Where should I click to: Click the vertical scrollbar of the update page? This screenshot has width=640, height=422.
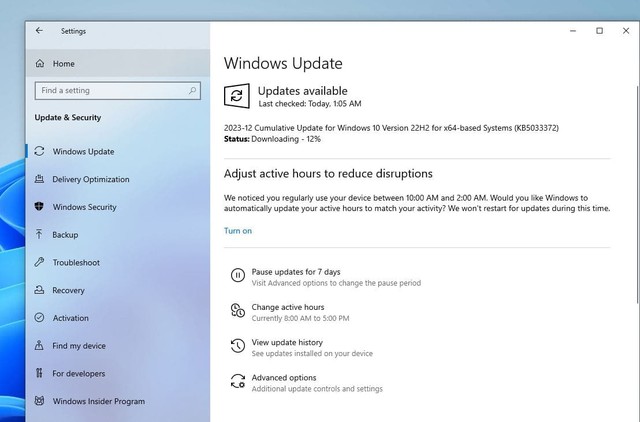pyautogui.click(x=638, y=195)
